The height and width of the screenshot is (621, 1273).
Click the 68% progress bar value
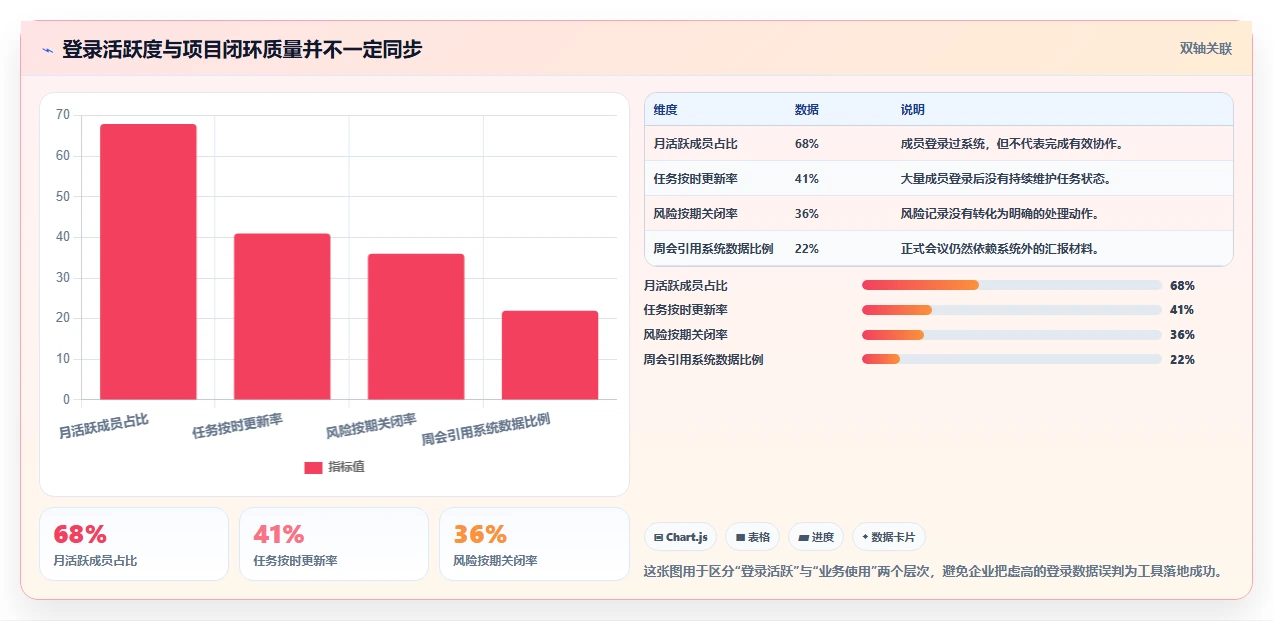click(1182, 286)
